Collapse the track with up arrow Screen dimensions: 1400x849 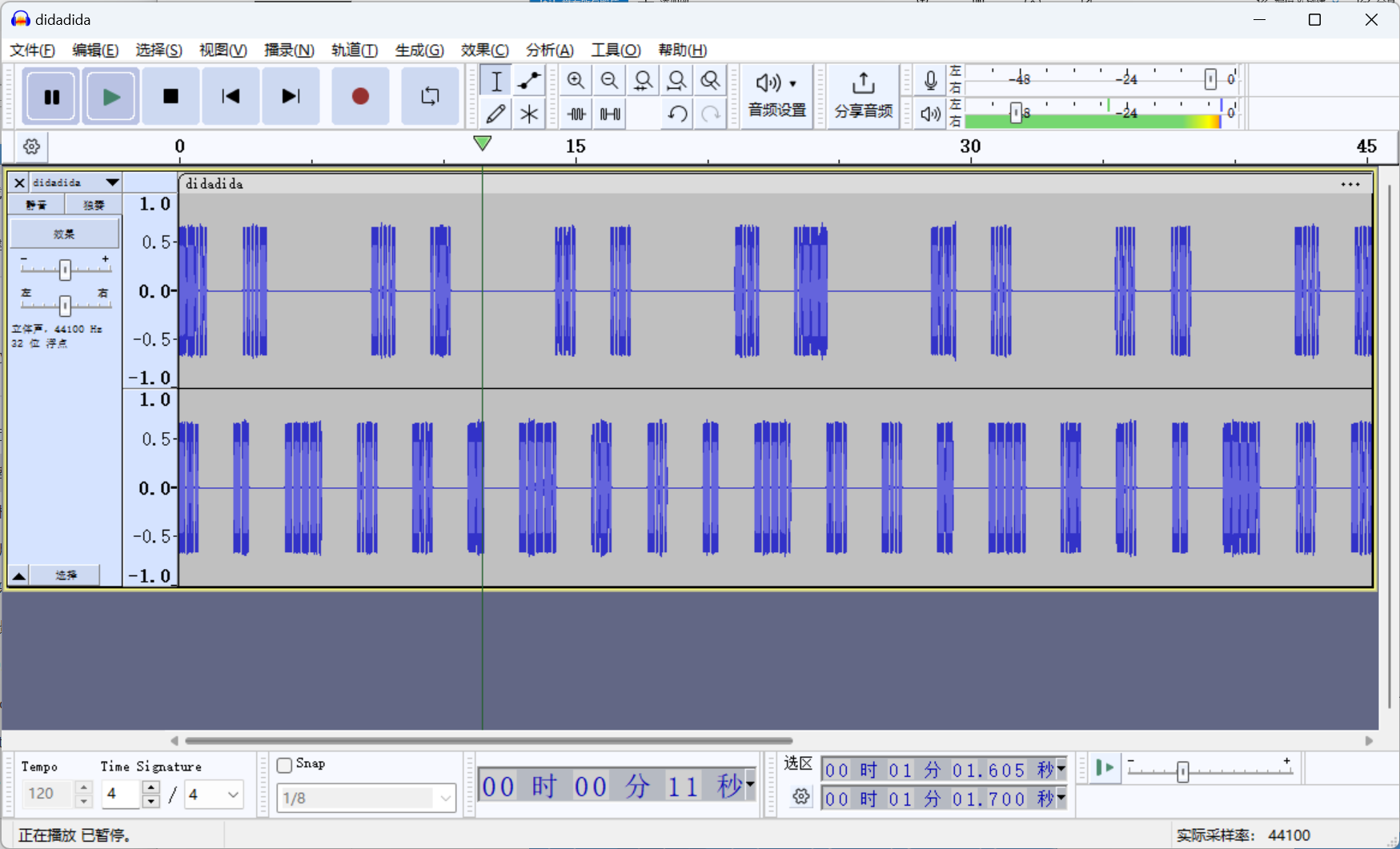tap(18, 575)
